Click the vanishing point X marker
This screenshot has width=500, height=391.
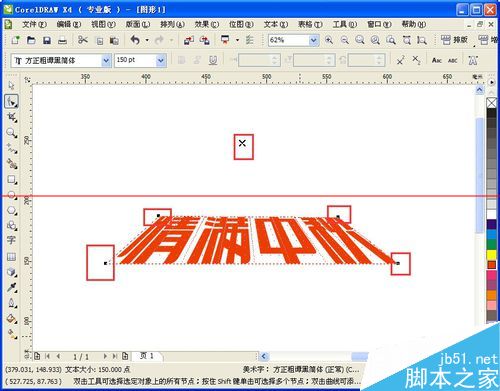coord(242,143)
